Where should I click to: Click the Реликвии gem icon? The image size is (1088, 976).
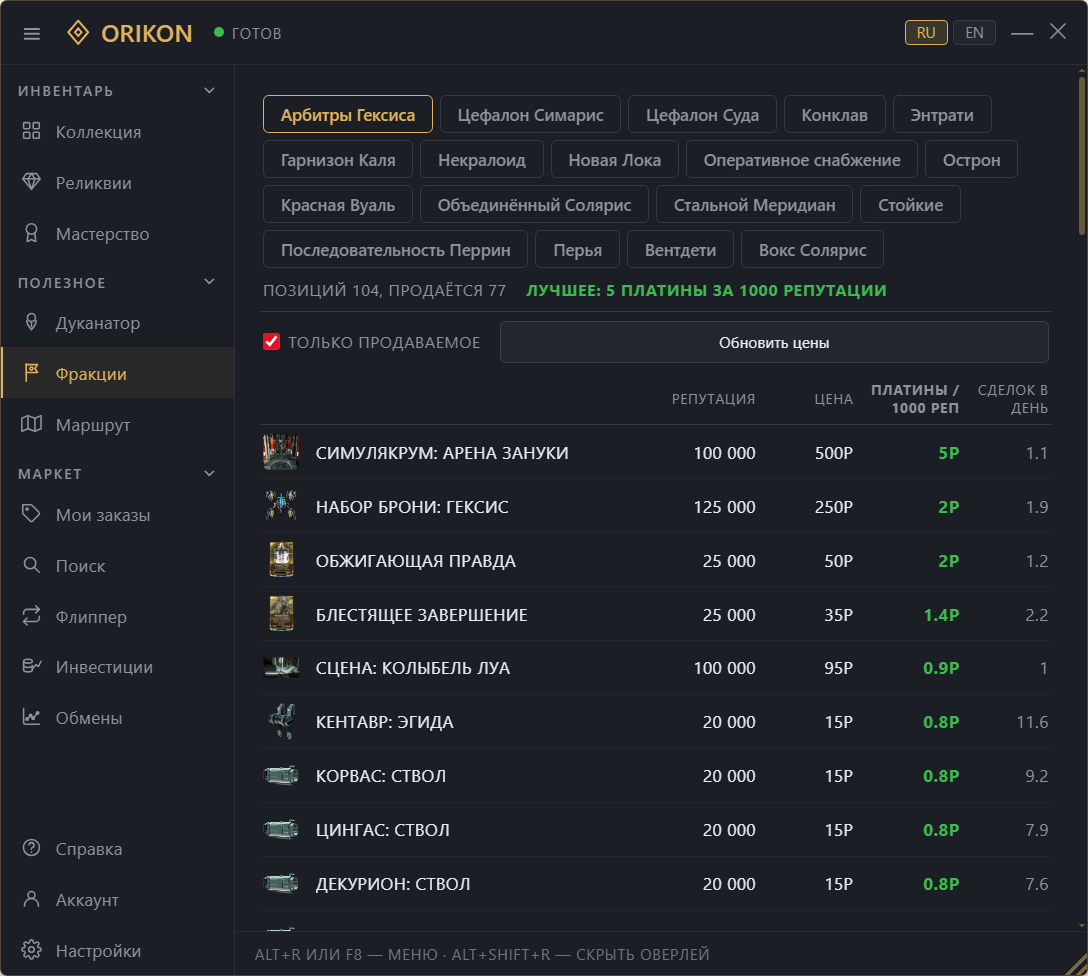point(31,182)
